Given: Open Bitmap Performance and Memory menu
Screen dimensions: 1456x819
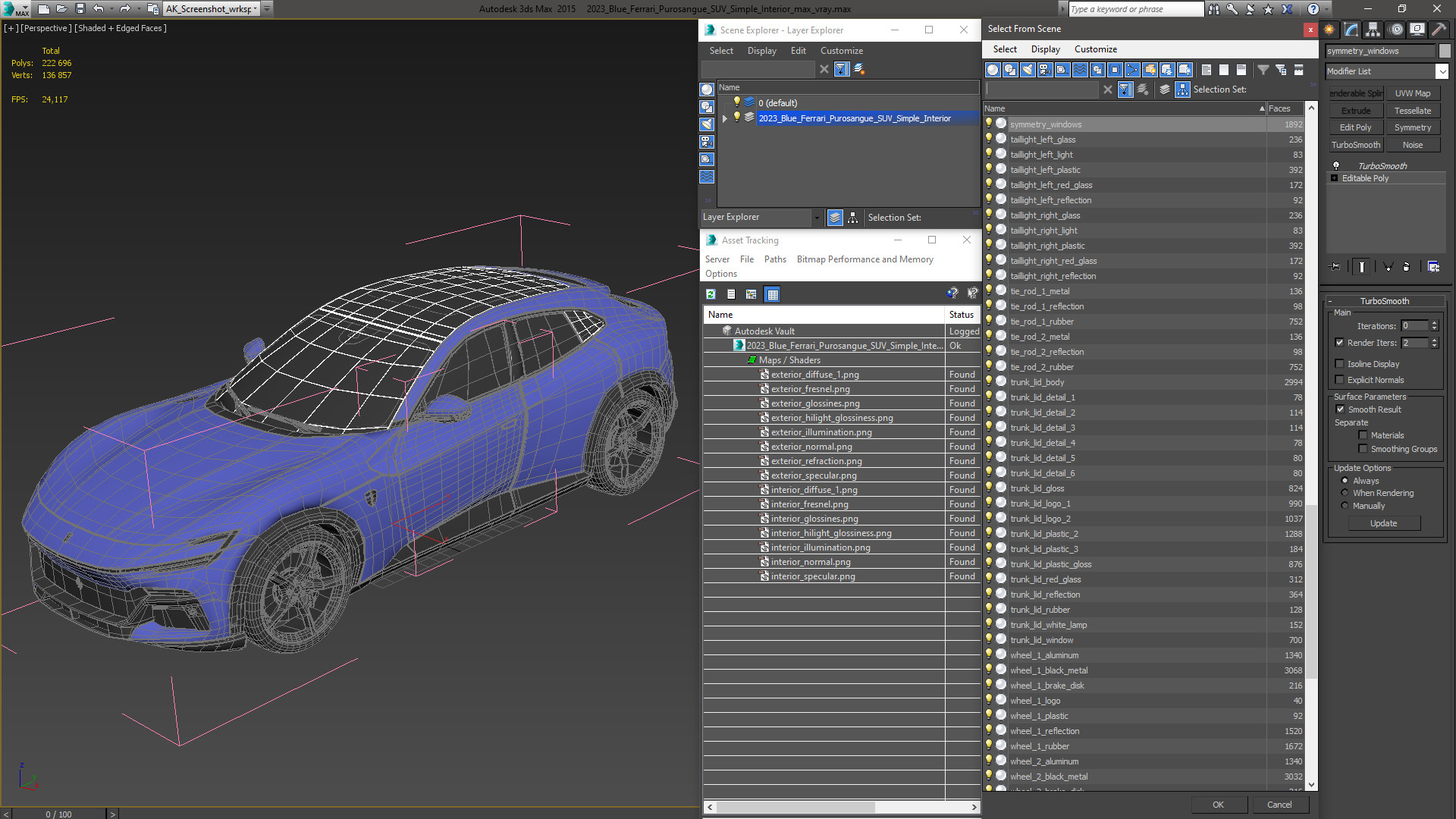Looking at the screenshot, I should point(864,259).
